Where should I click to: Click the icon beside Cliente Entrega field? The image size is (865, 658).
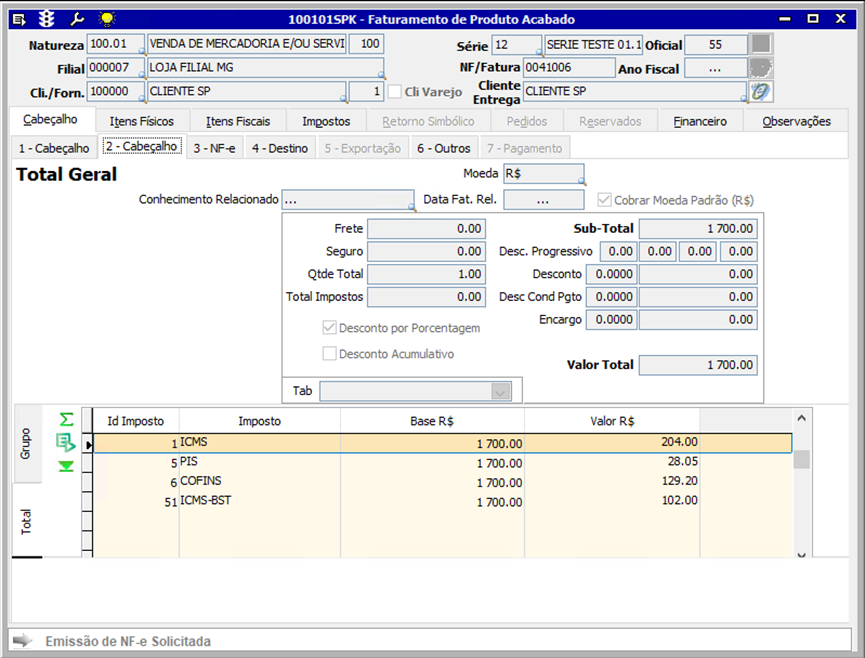[x=761, y=92]
